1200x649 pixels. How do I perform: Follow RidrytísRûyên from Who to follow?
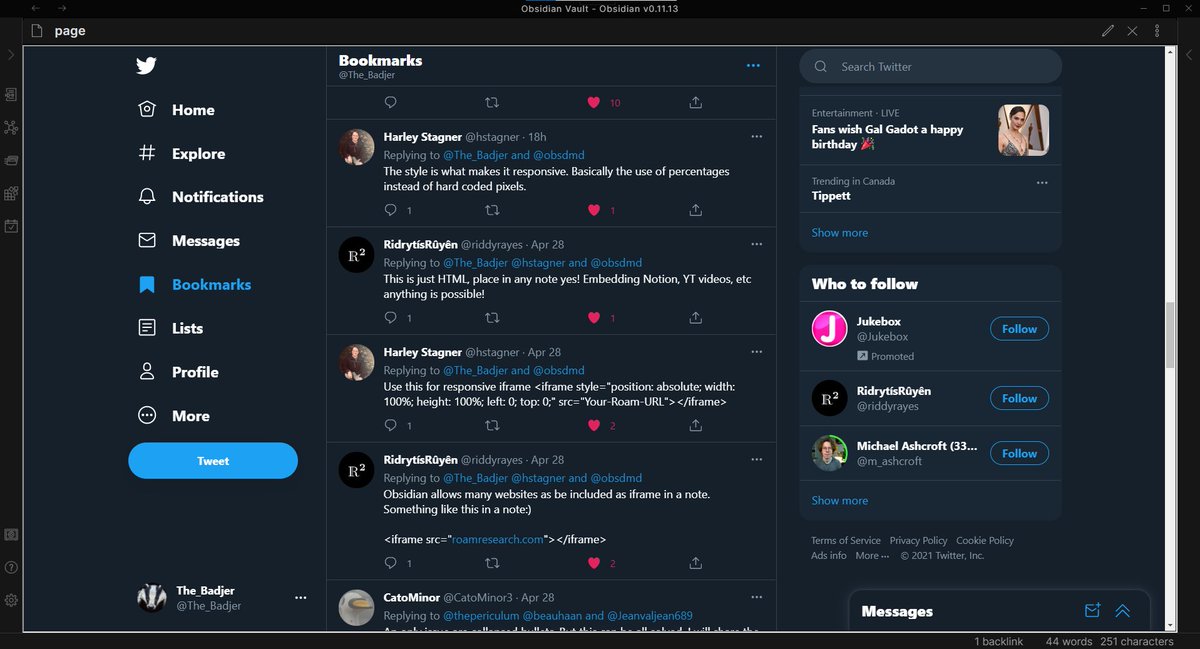[x=1019, y=398]
